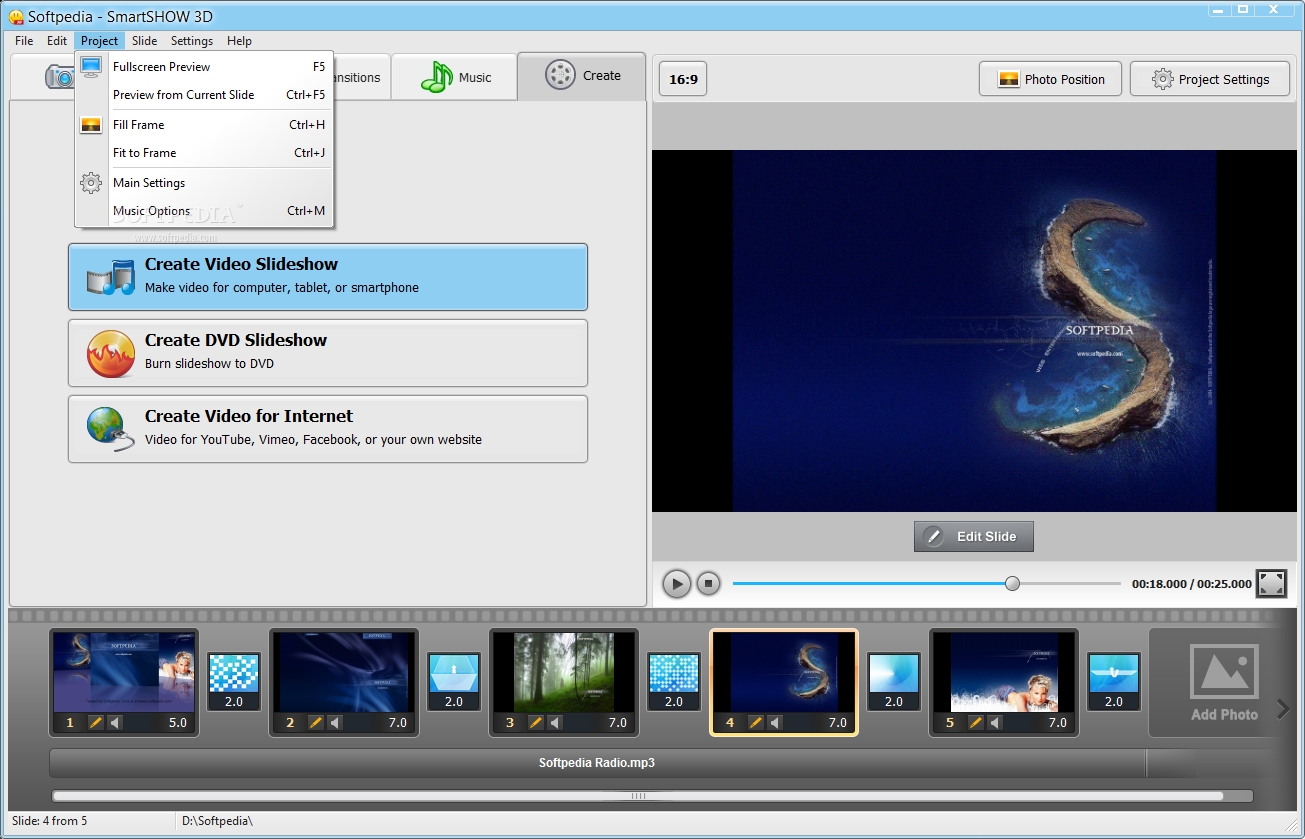The height and width of the screenshot is (839, 1305).
Task: Click Edit Slide button
Action: 974,536
